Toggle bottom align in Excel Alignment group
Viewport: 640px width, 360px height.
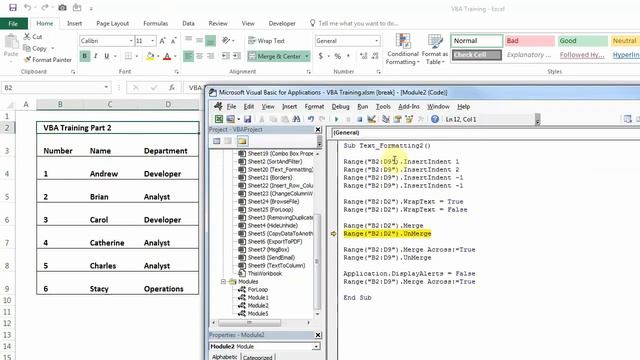(x=210, y=40)
